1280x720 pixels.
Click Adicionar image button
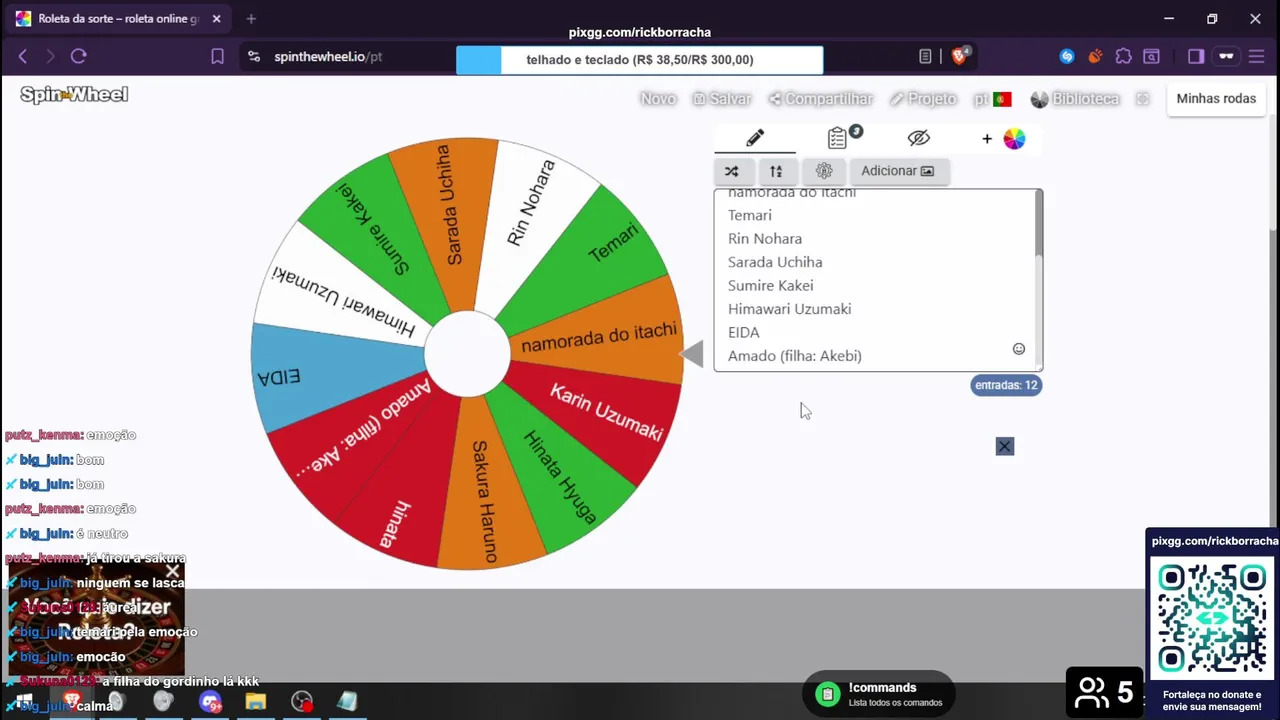[x=898, y=171]
